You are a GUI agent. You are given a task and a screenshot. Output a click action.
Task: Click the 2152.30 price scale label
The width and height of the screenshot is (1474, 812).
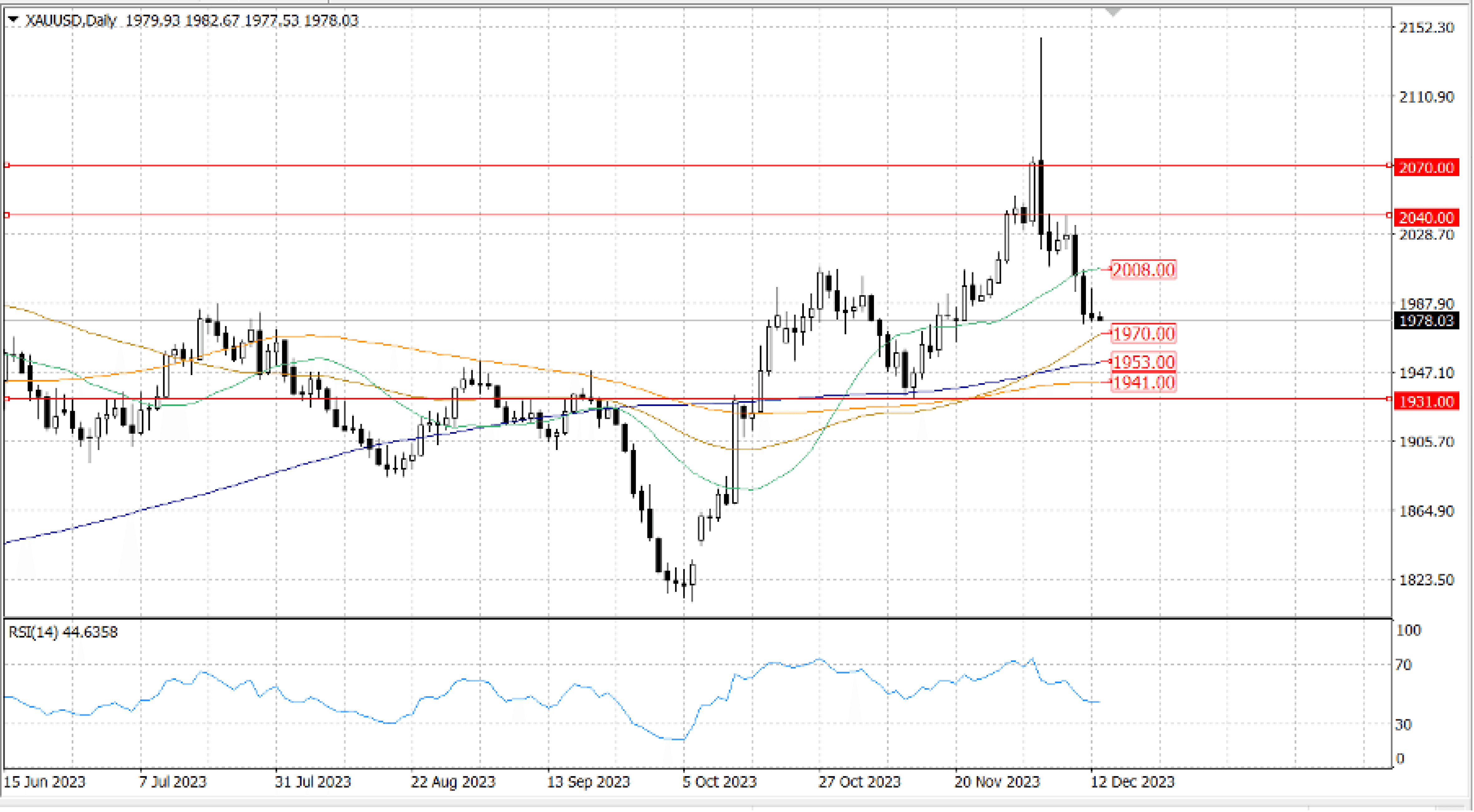[1426, 27]
